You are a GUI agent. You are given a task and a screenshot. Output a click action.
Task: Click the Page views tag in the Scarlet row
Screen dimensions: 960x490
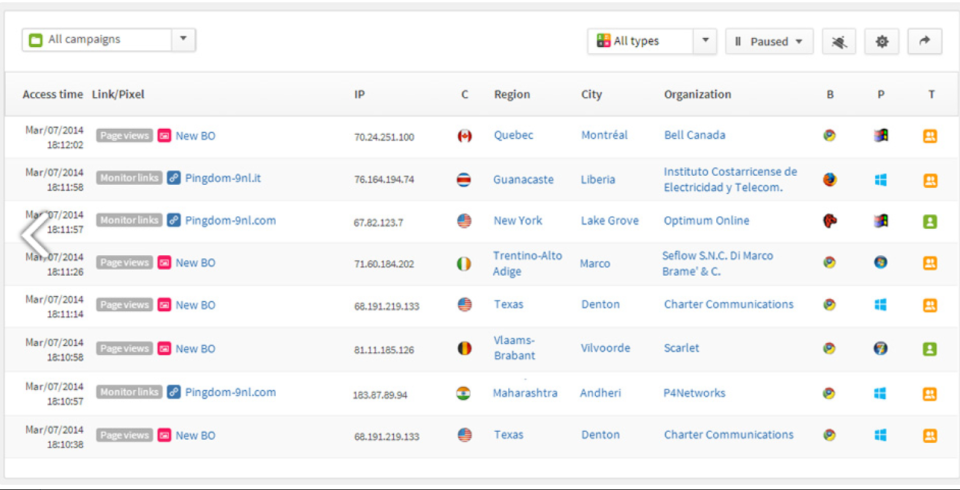(124, 349)
